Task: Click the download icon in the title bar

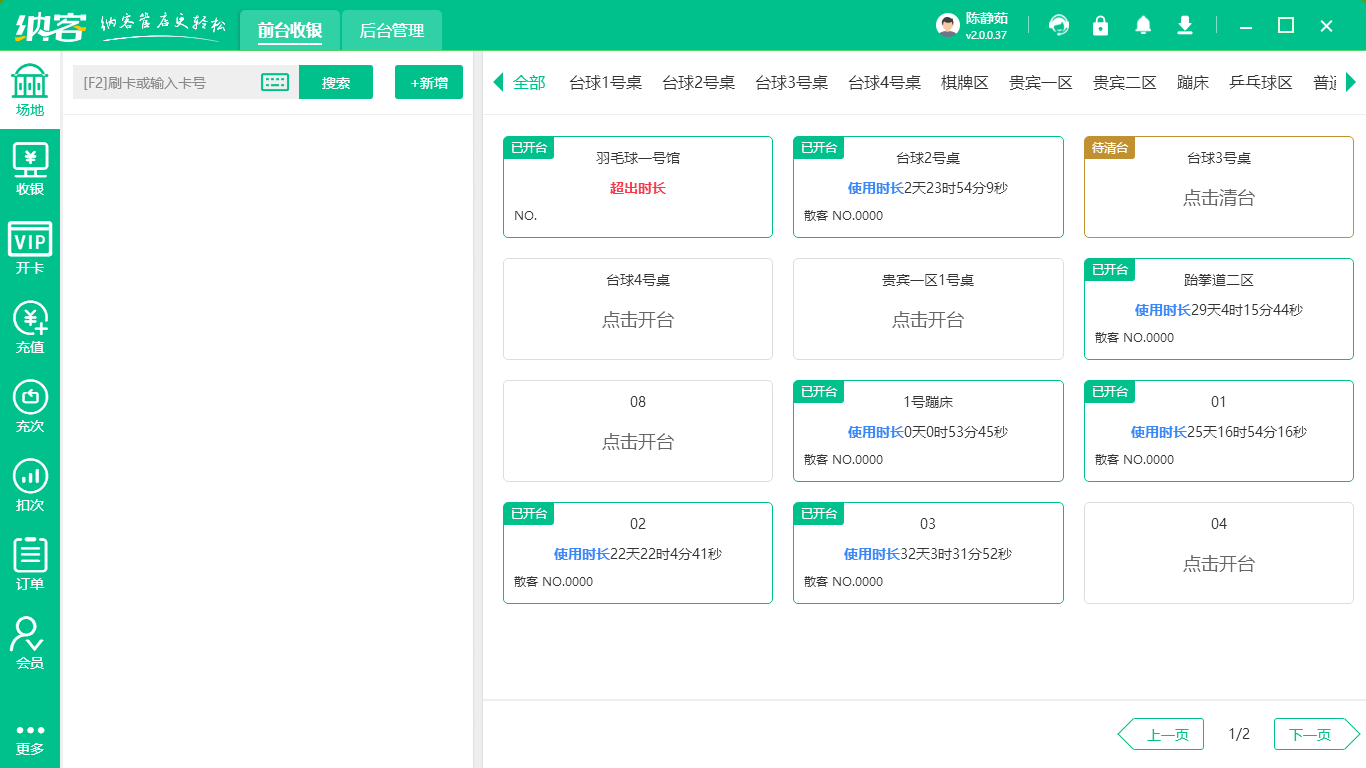Action: [1185, 25]
